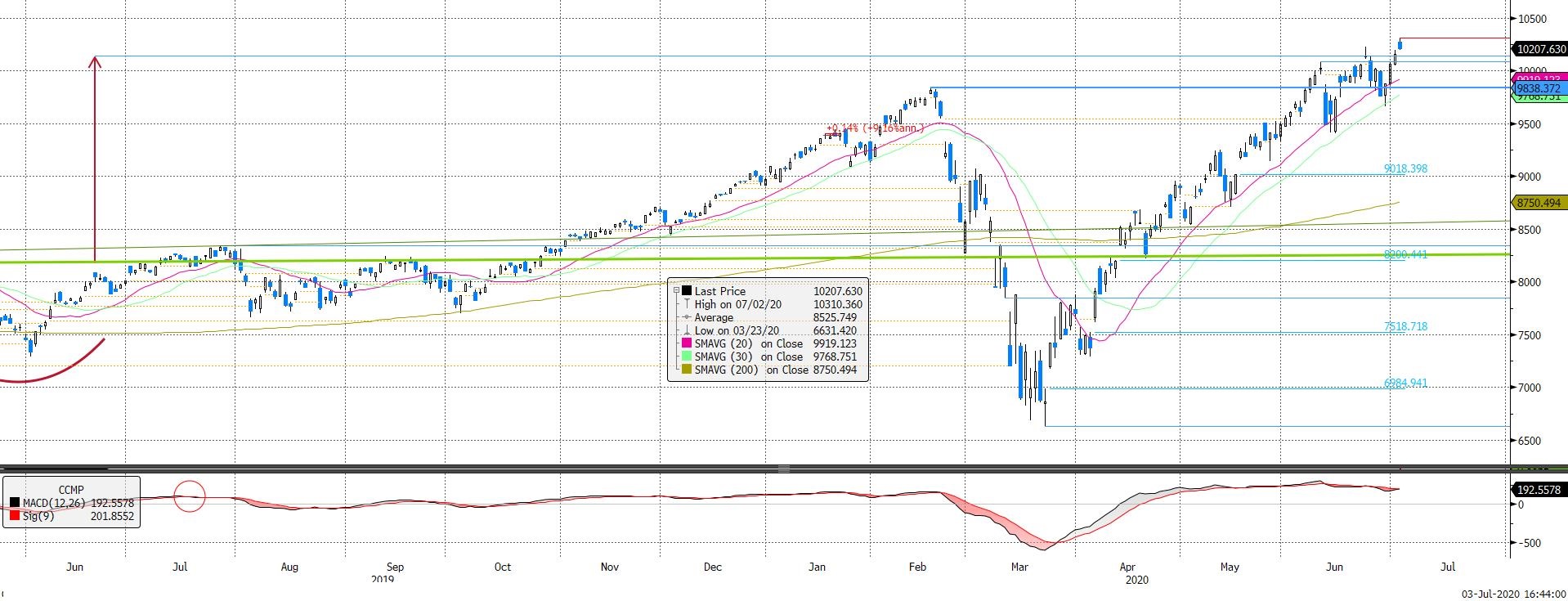Click the 6984.941 retracement level label

[1405, 383]
